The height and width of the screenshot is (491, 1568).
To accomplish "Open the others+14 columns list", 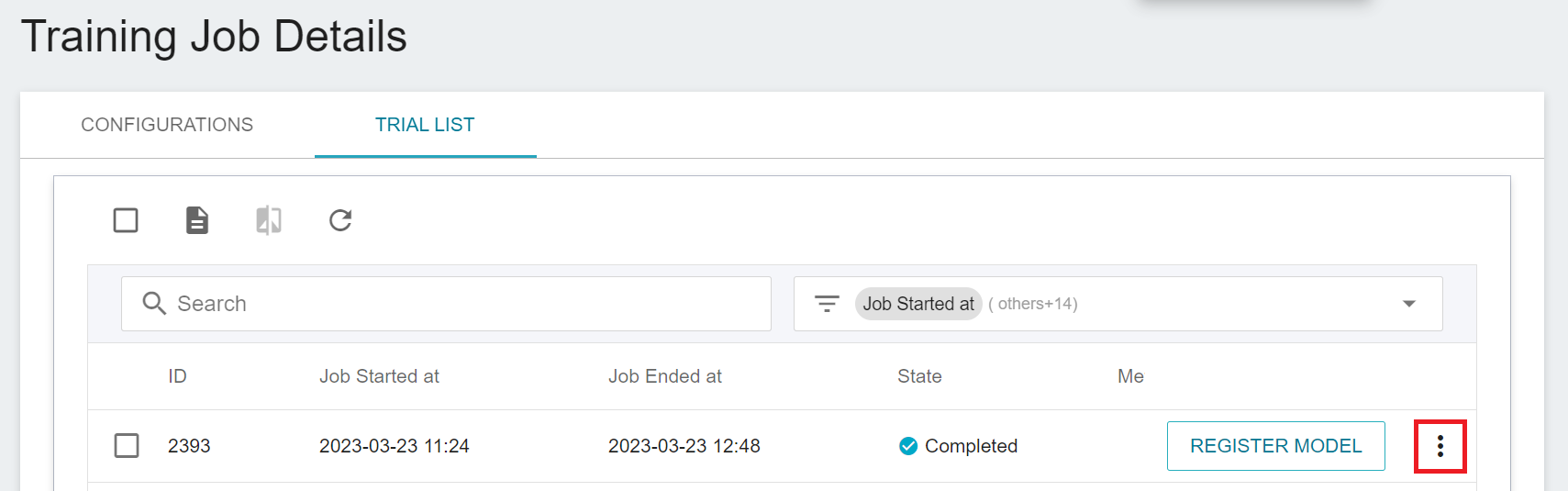I will (1033, 304).
